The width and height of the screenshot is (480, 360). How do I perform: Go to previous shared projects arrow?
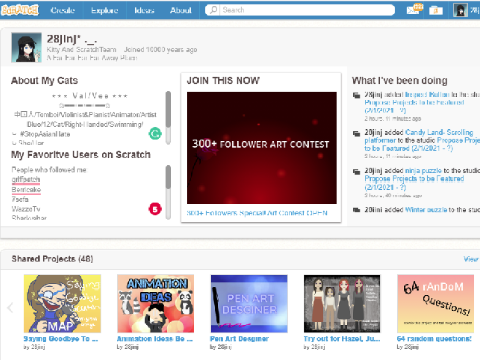[10, 307]
